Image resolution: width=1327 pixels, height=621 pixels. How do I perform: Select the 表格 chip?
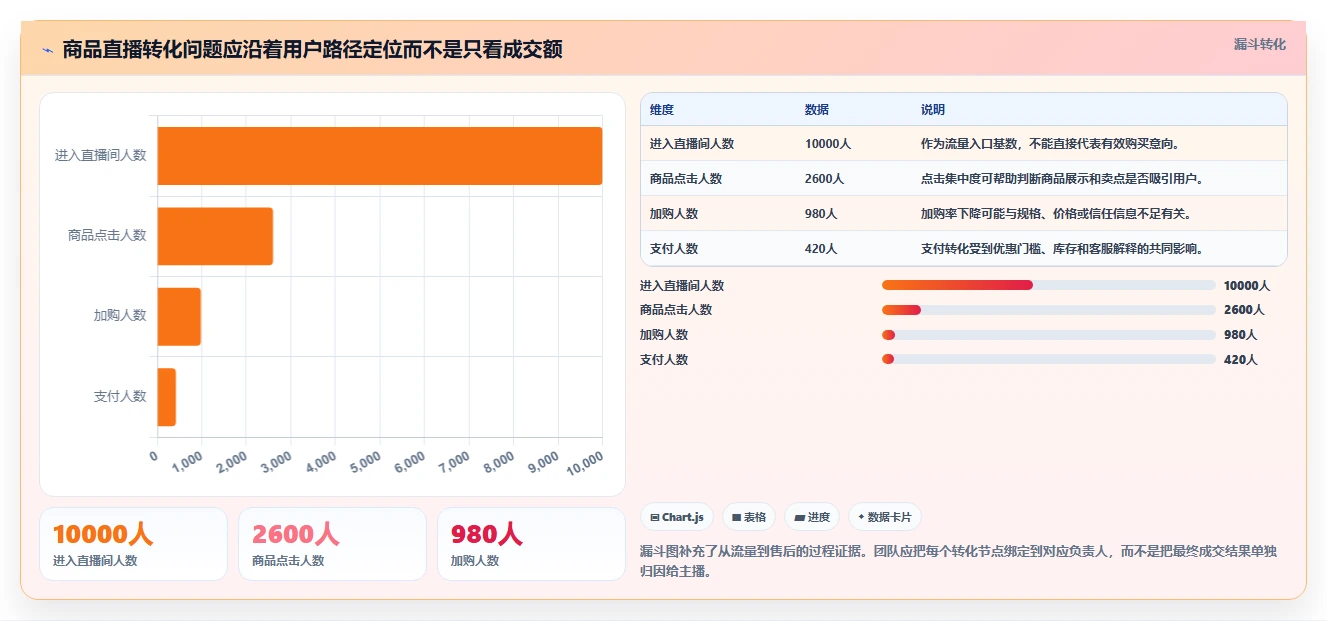(749, 517)
